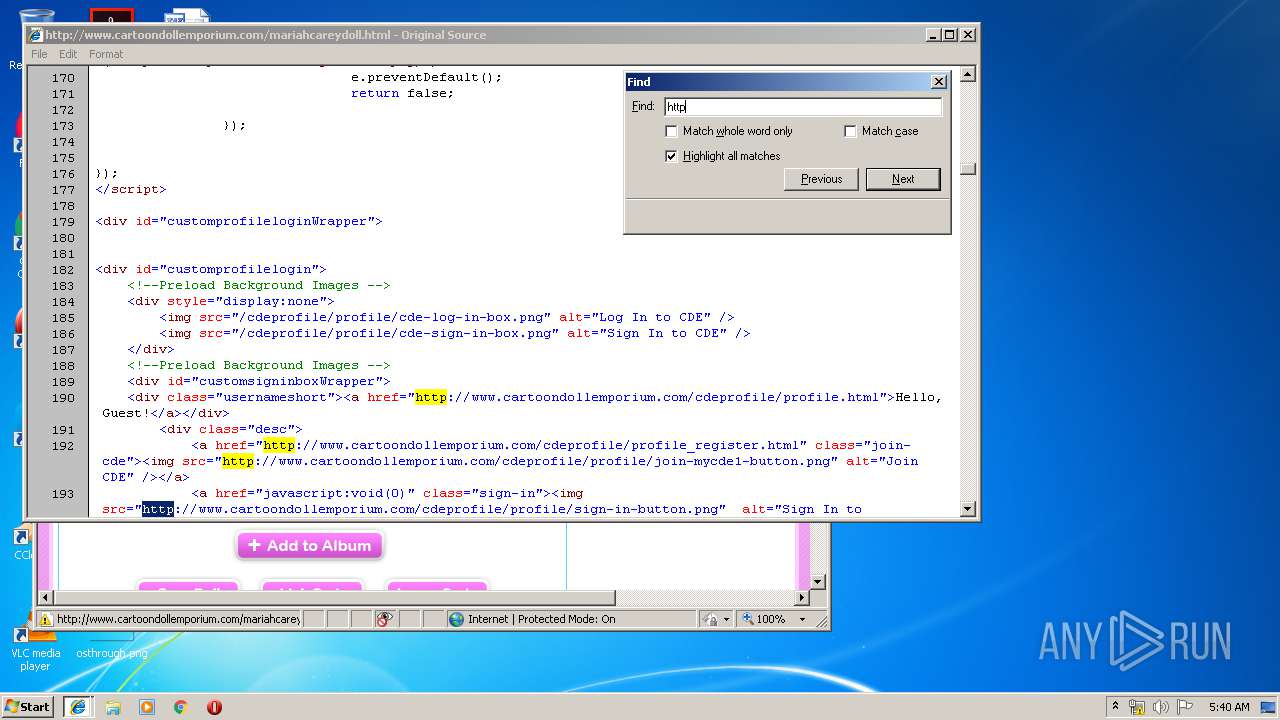Open the Format menu in source viewer

click(x=106, y=54)
